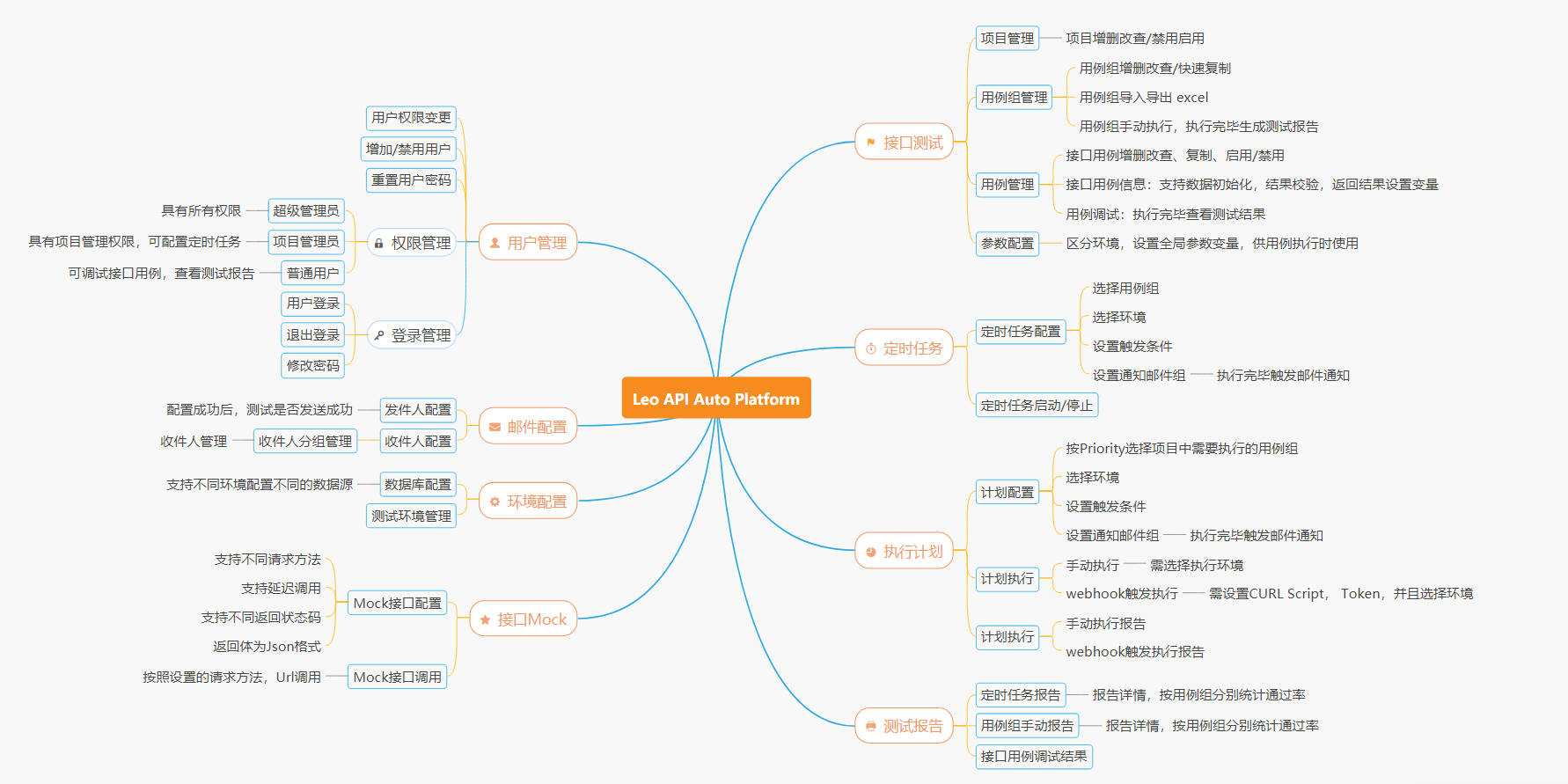Click the 定时任务配置 sub-node

pyautogui.click(x=1021, y=332)
